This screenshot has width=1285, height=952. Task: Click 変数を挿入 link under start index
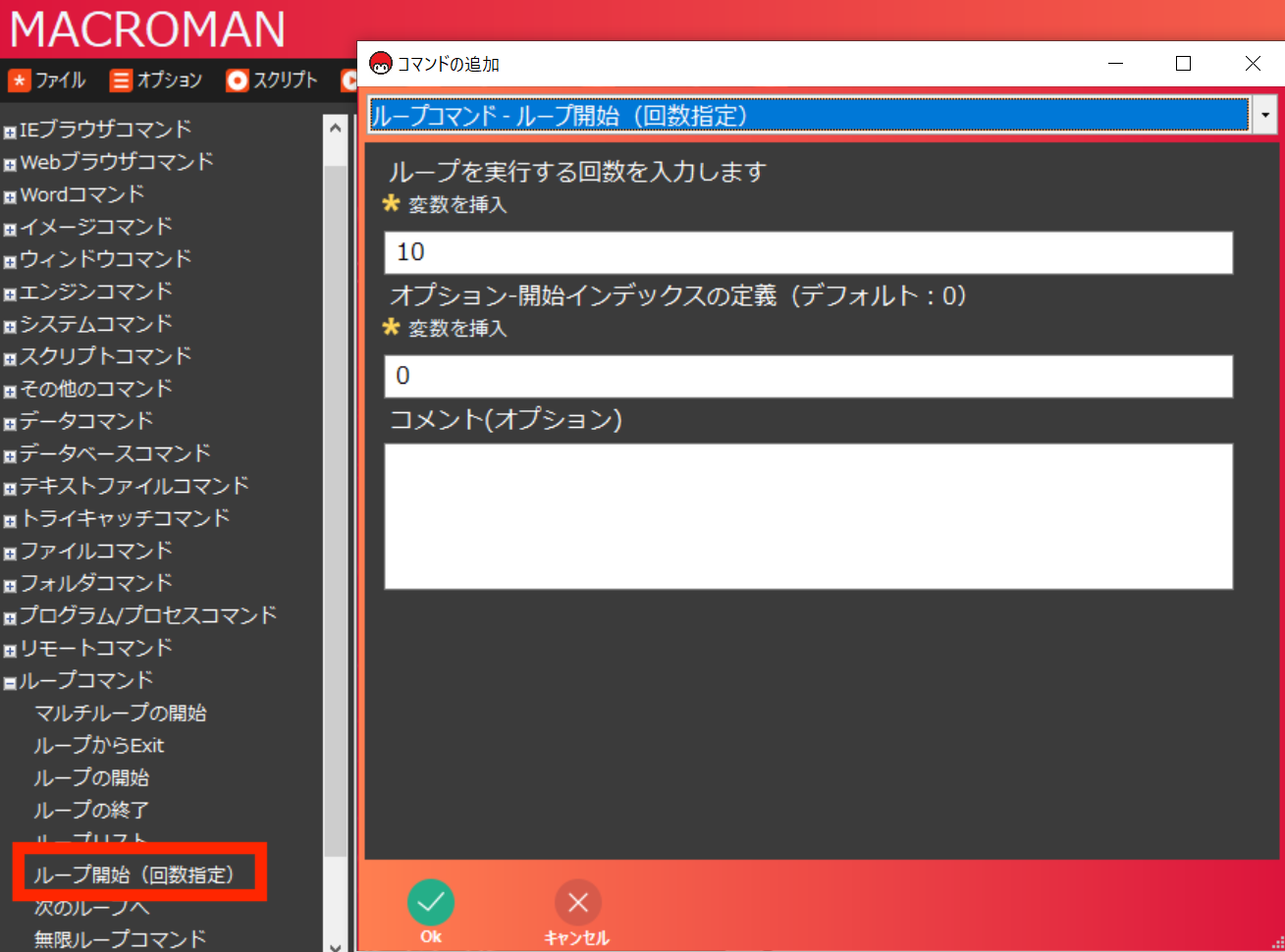(x=457, y=329)
